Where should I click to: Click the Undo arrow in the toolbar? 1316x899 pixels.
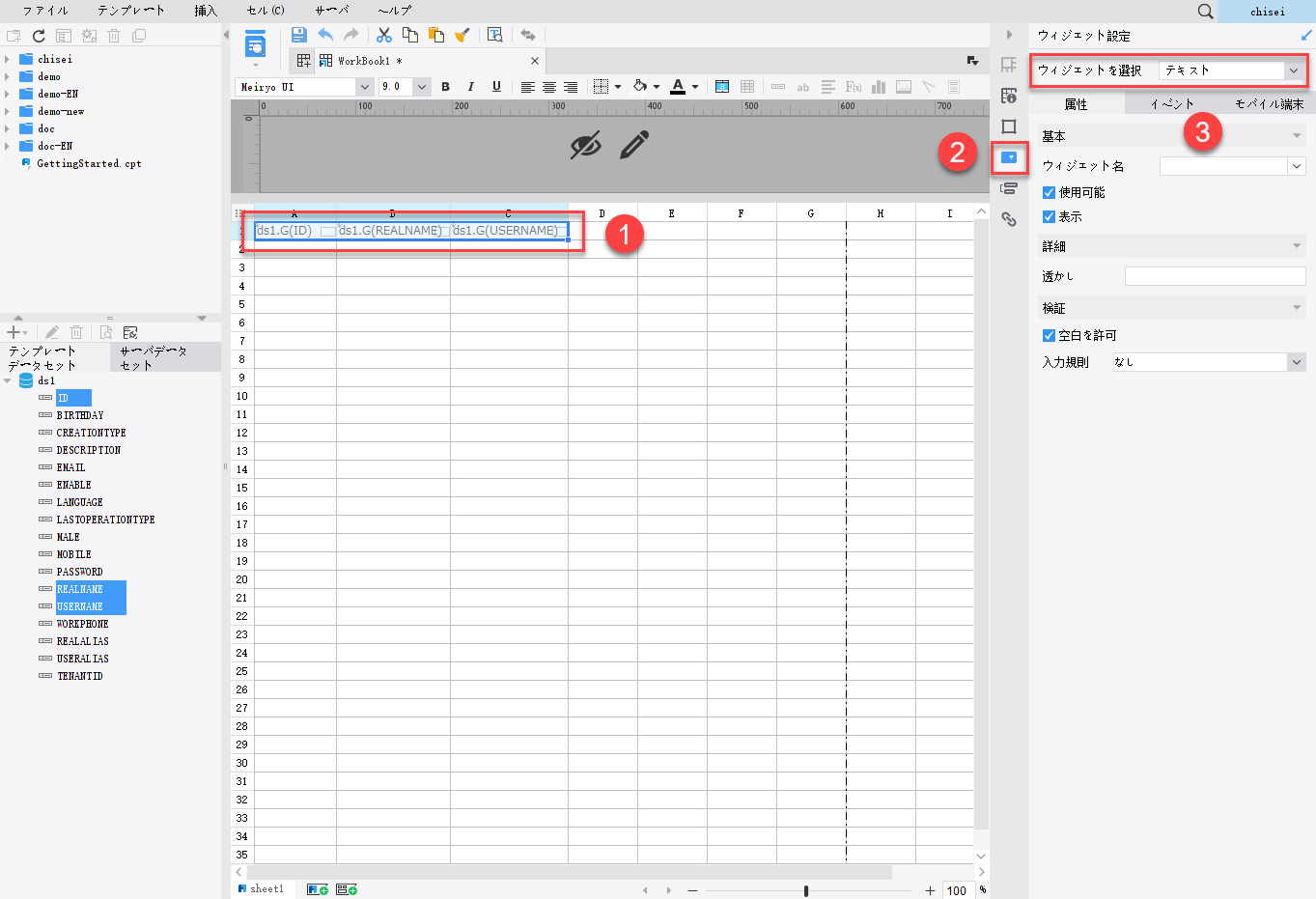[x=326, y=35]
